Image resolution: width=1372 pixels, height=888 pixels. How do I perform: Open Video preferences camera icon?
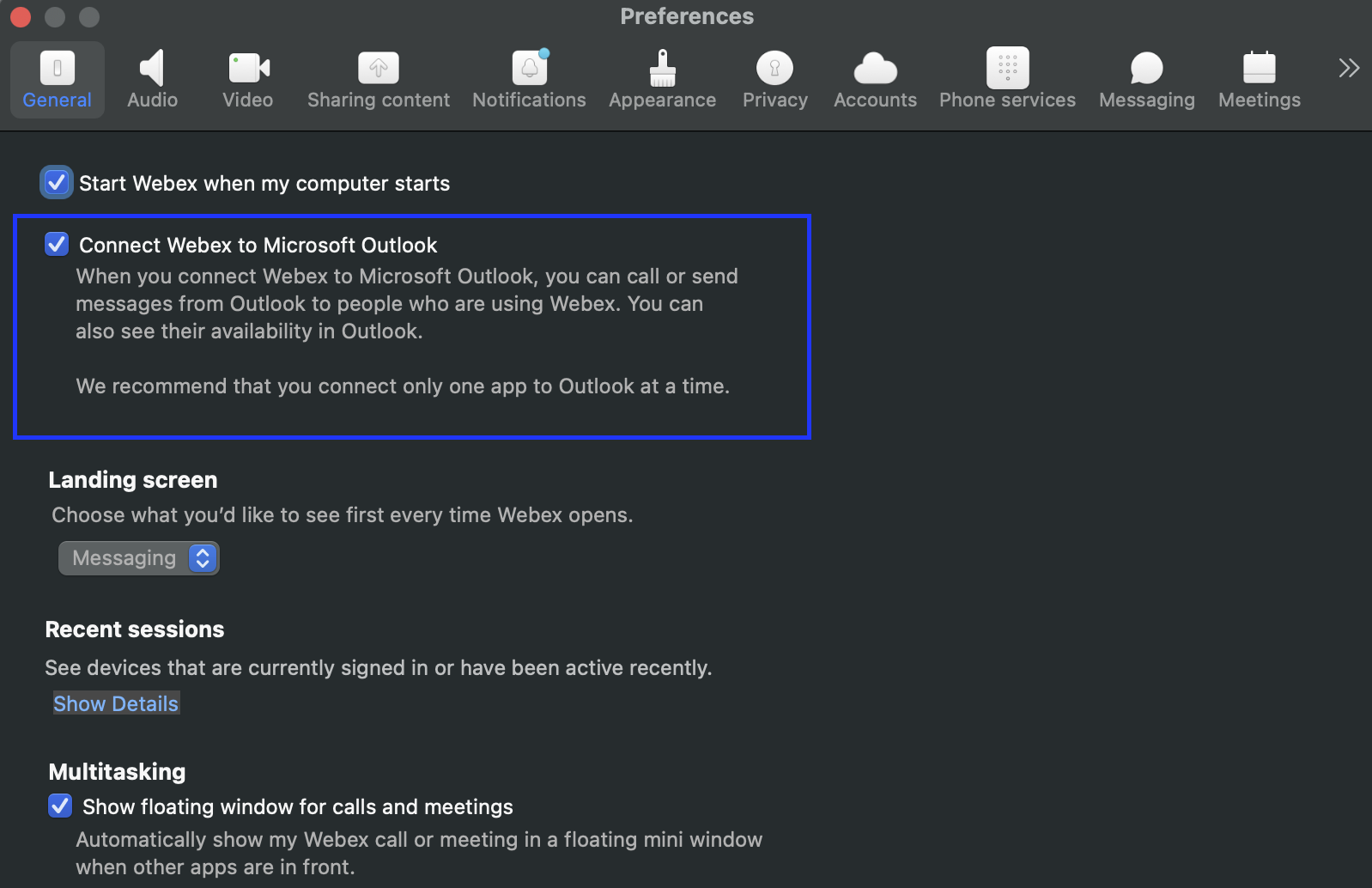pos(248,68)
